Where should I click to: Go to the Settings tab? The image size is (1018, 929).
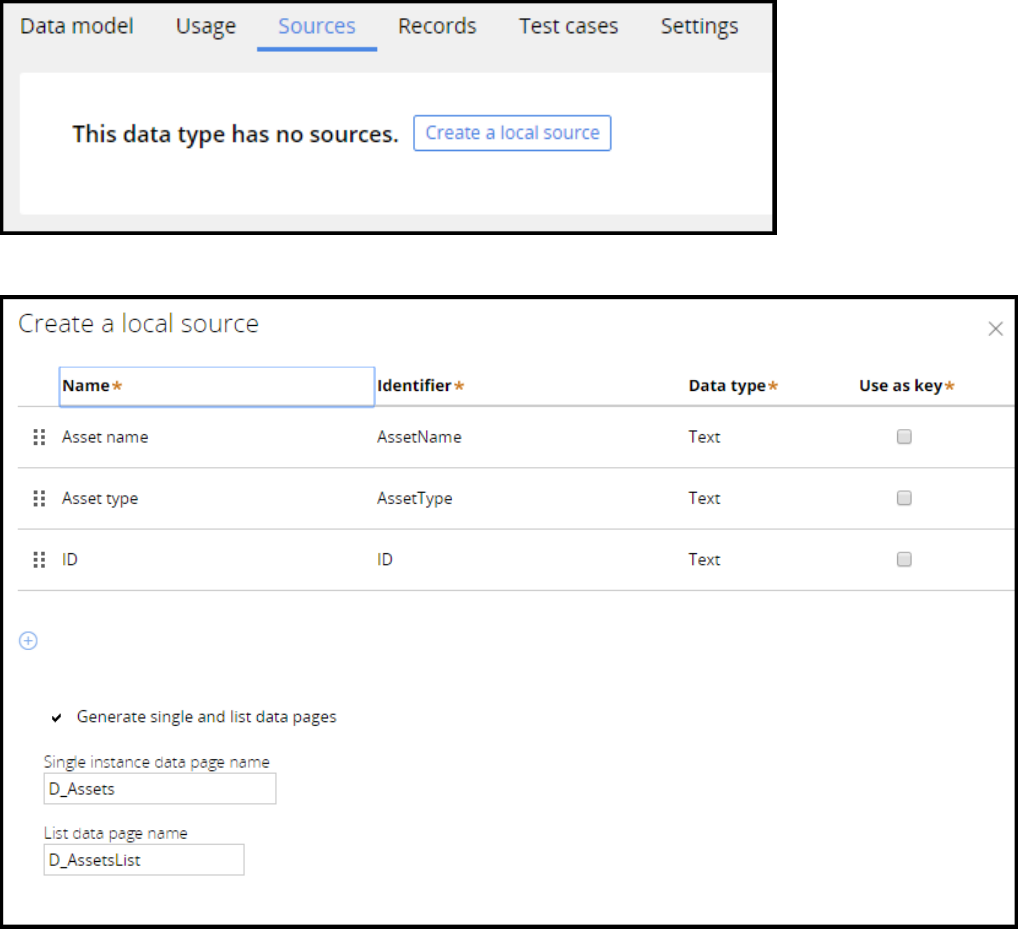pyautogui.click(x=699, y=26)
